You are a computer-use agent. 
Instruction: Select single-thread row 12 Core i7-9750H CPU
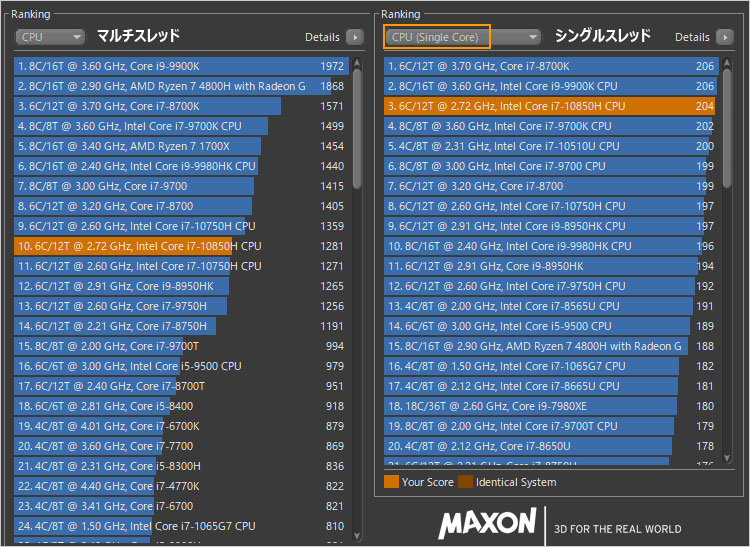point(551,286)
